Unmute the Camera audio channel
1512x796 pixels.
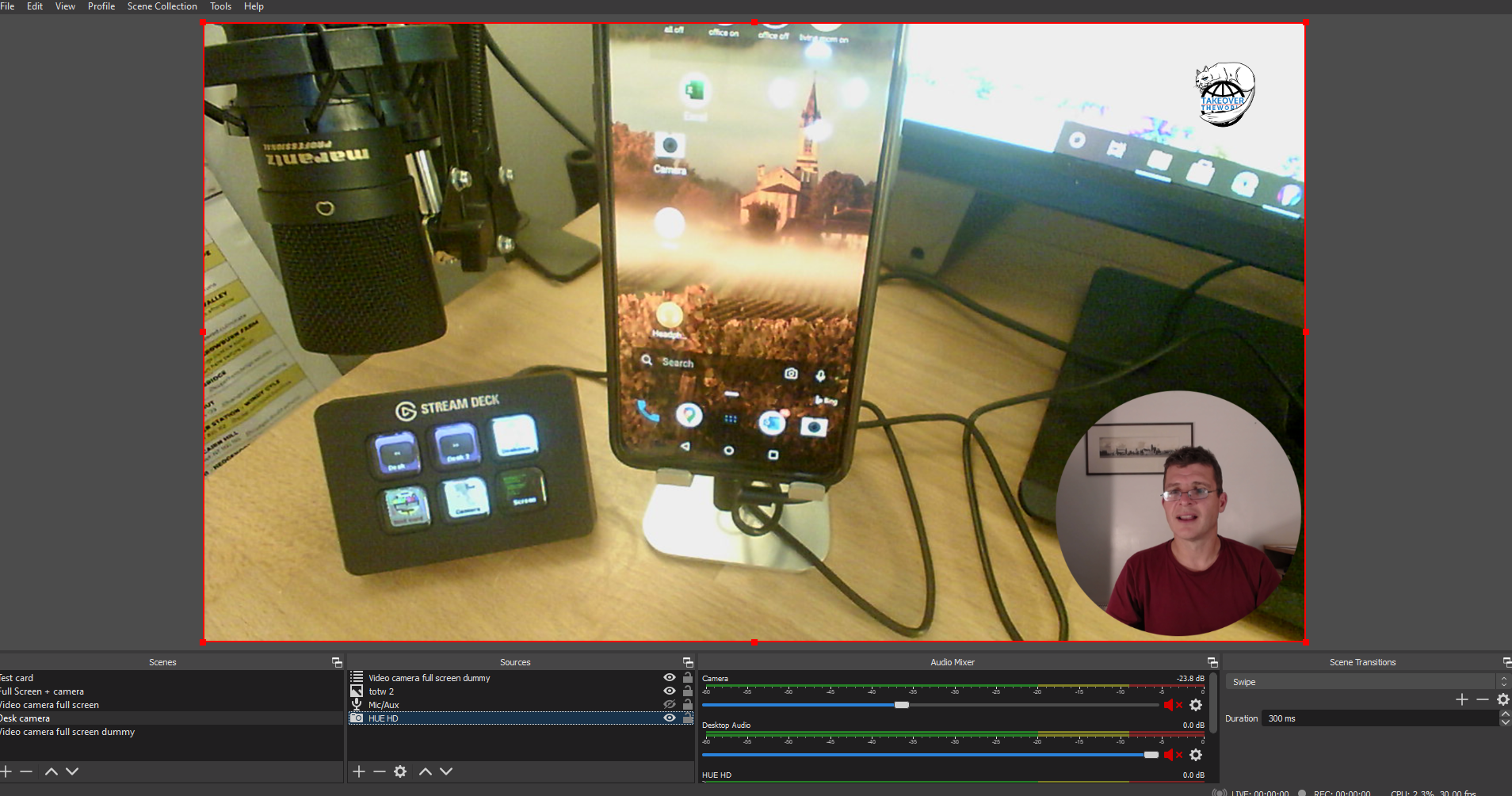point(1173,705)
